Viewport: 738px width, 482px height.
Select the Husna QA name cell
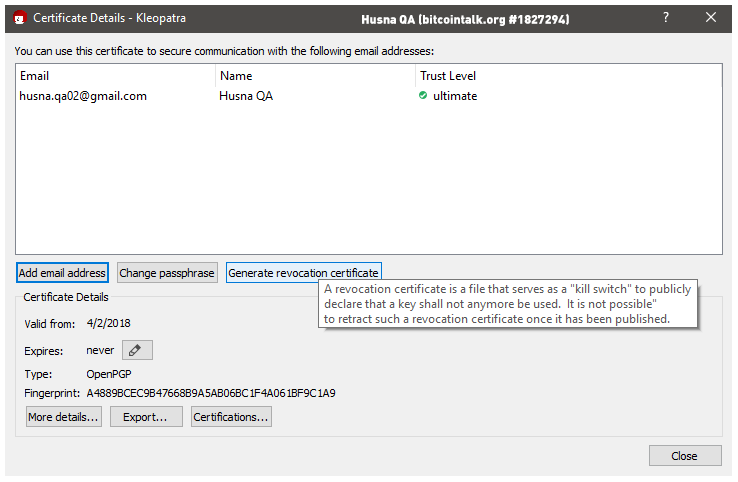click(246, 96)
